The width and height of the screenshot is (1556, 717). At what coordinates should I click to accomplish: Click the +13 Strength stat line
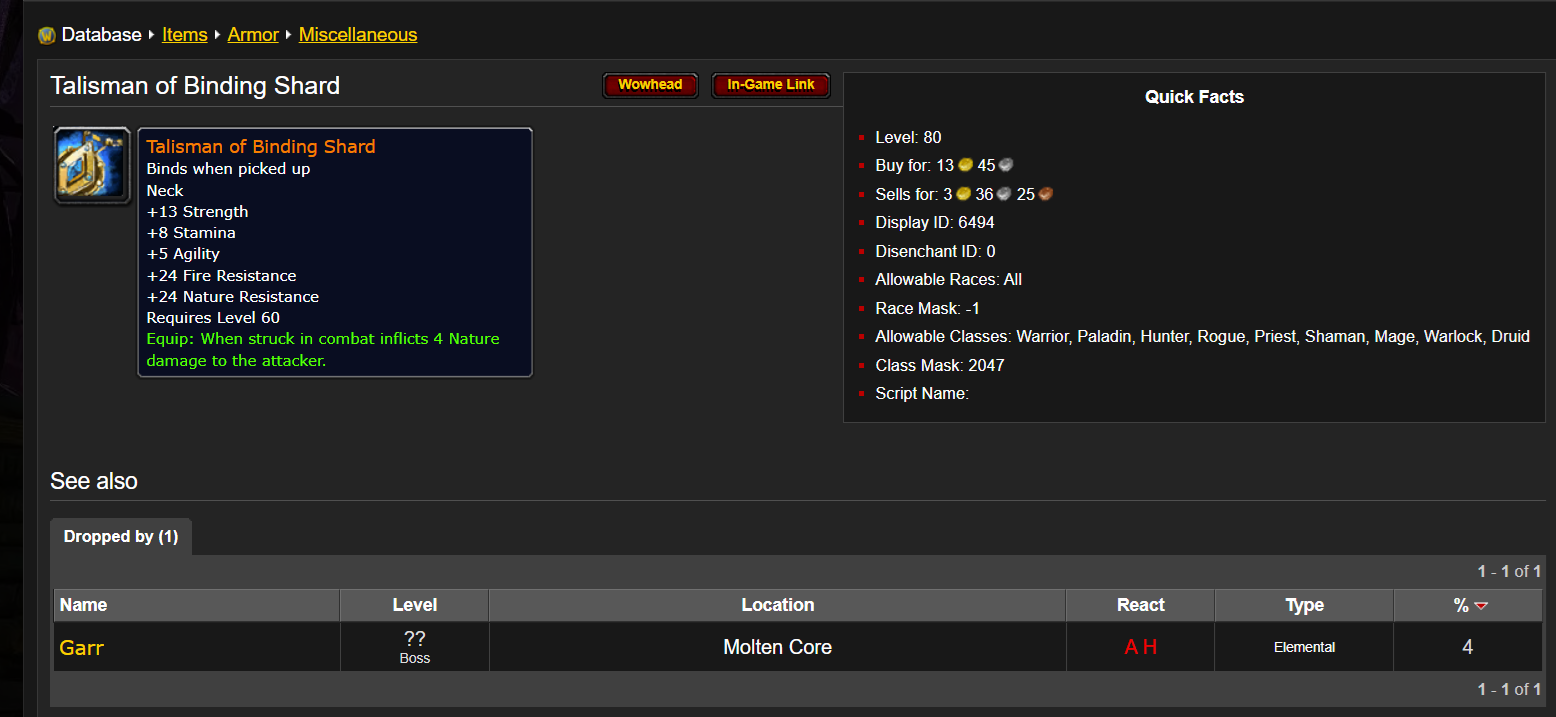197,212
